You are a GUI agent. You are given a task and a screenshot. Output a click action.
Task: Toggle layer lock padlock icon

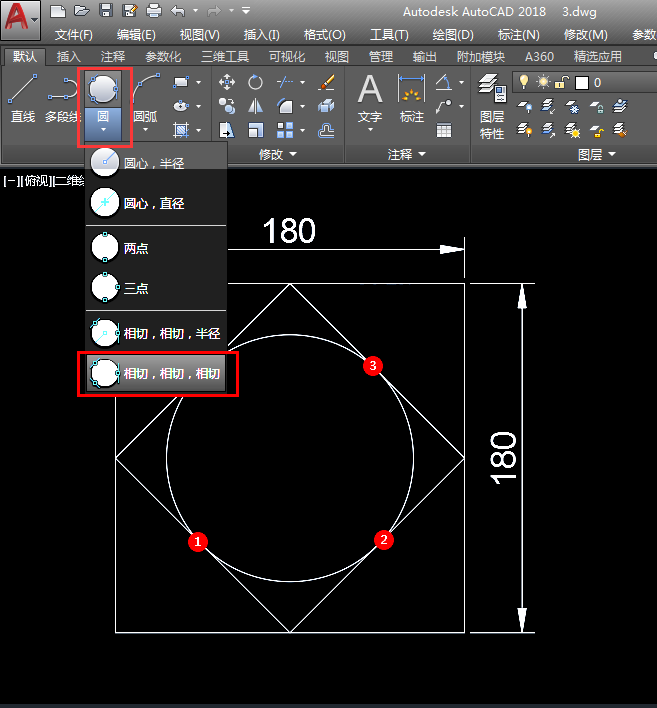(561, 82)
